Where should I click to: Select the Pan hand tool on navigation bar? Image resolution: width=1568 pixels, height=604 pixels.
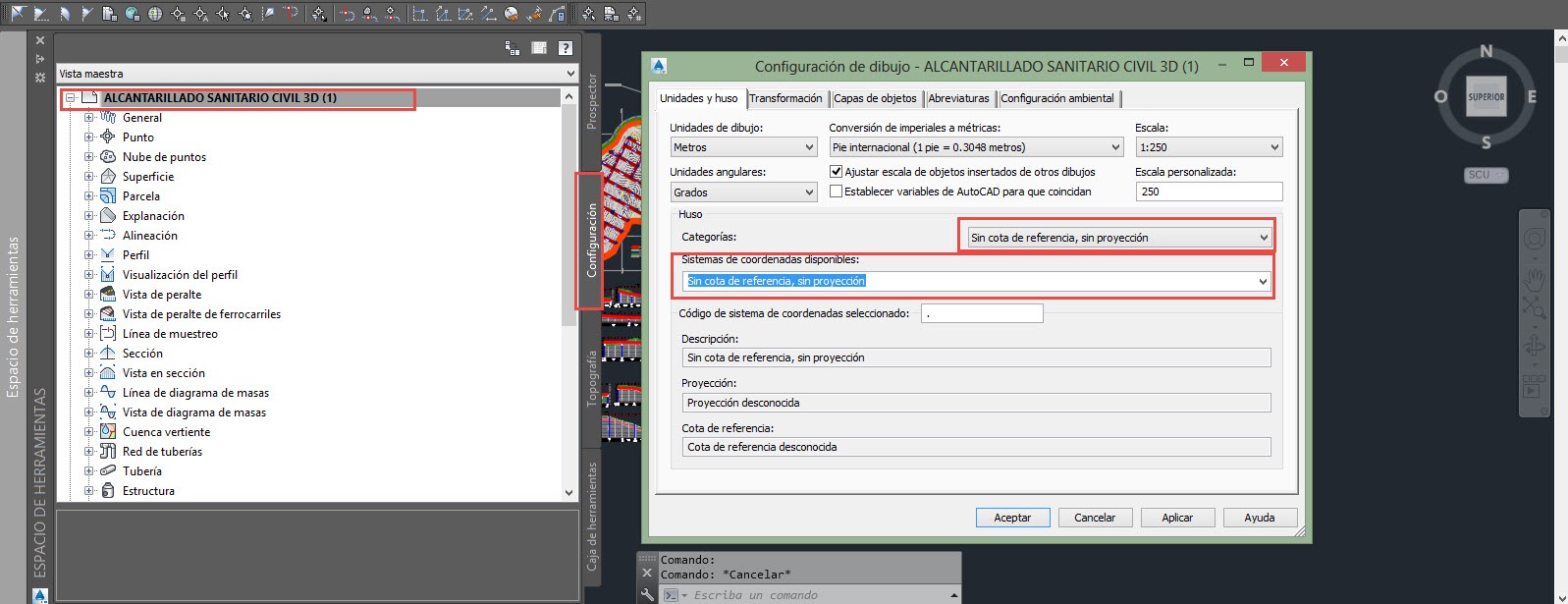[x=1534, y=280]
